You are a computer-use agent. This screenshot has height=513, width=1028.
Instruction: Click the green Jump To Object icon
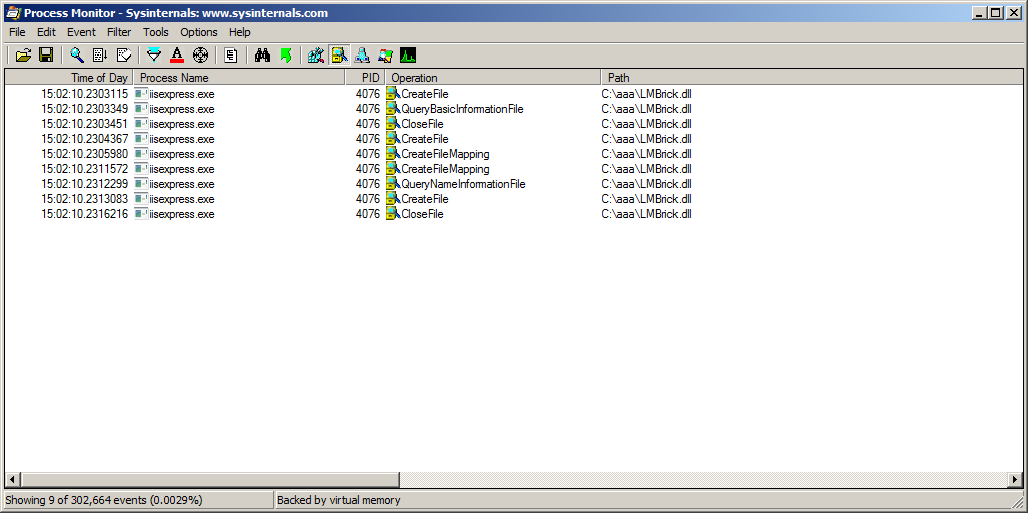point(285,55)
